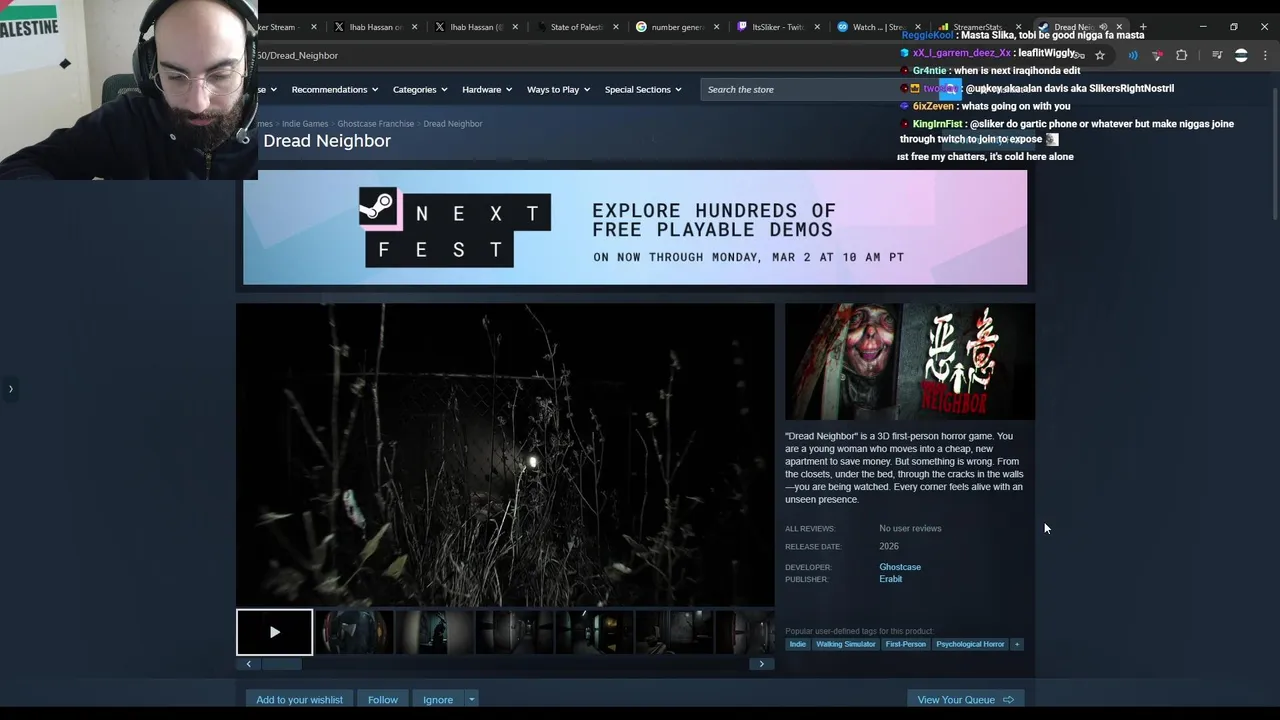Open the media control icon in toolbar
1280x720 pixels.
coord(1217,55)
